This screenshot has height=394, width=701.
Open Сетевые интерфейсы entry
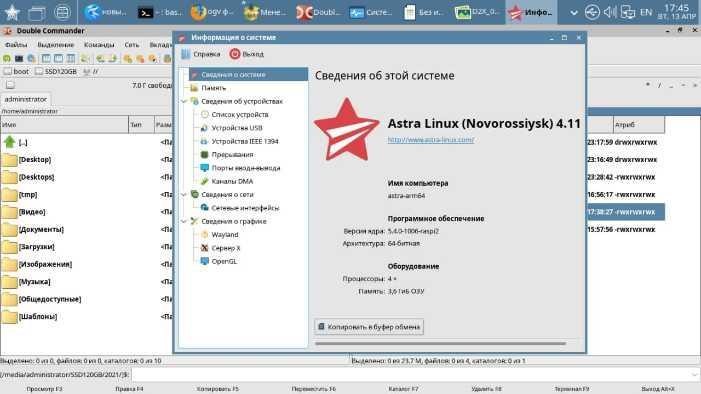[x=245, y=208]
